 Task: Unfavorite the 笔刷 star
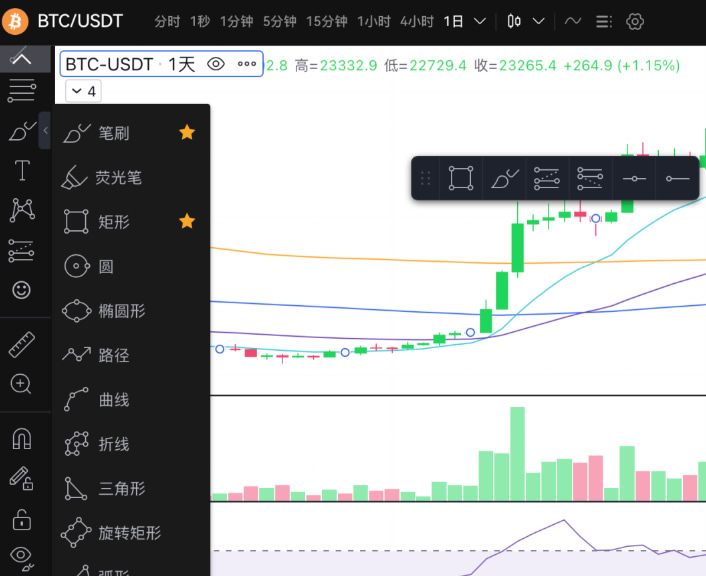tap(187, 132)
